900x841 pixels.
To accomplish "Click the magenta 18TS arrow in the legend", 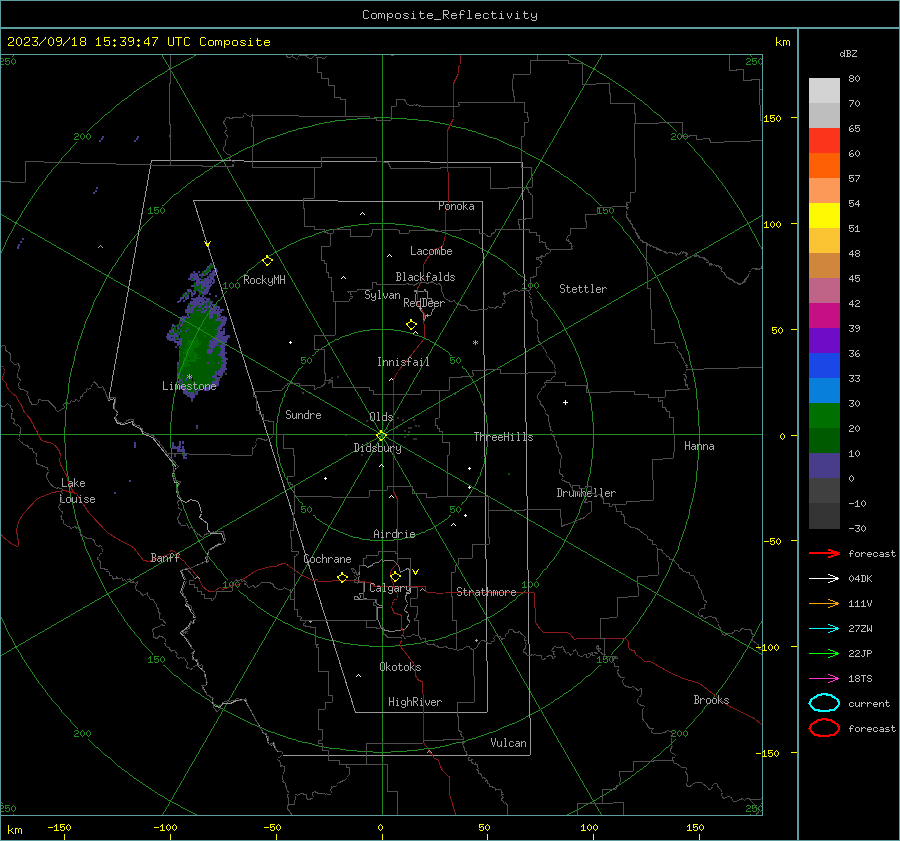I will 824,678.
